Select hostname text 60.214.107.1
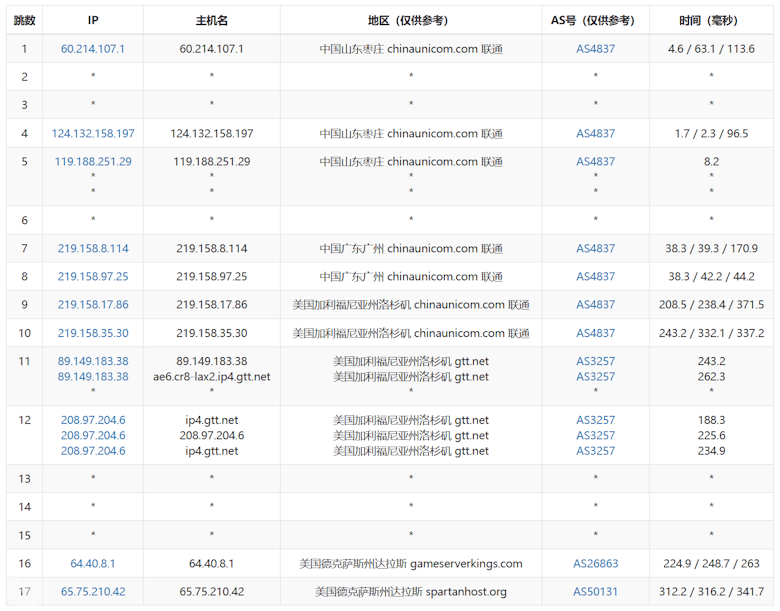Image resolution: width=780 pixels, height=611 pixels. [211, 49]
